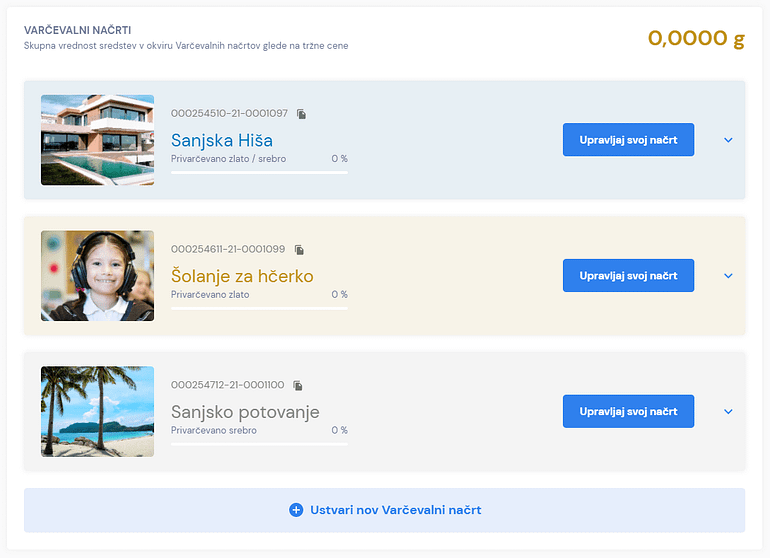Expand the Sanjsko potovanje plan chevron
This screenshot has width=770, height=558.
[728, 412]
